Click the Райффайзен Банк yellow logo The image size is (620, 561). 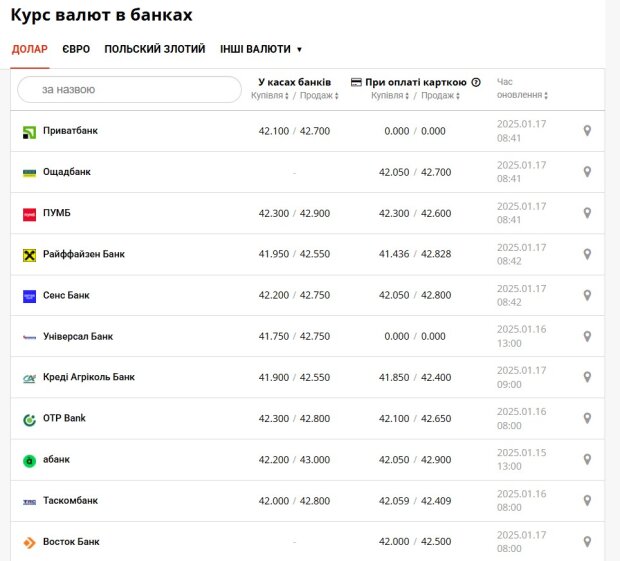(x=29, y=255)
